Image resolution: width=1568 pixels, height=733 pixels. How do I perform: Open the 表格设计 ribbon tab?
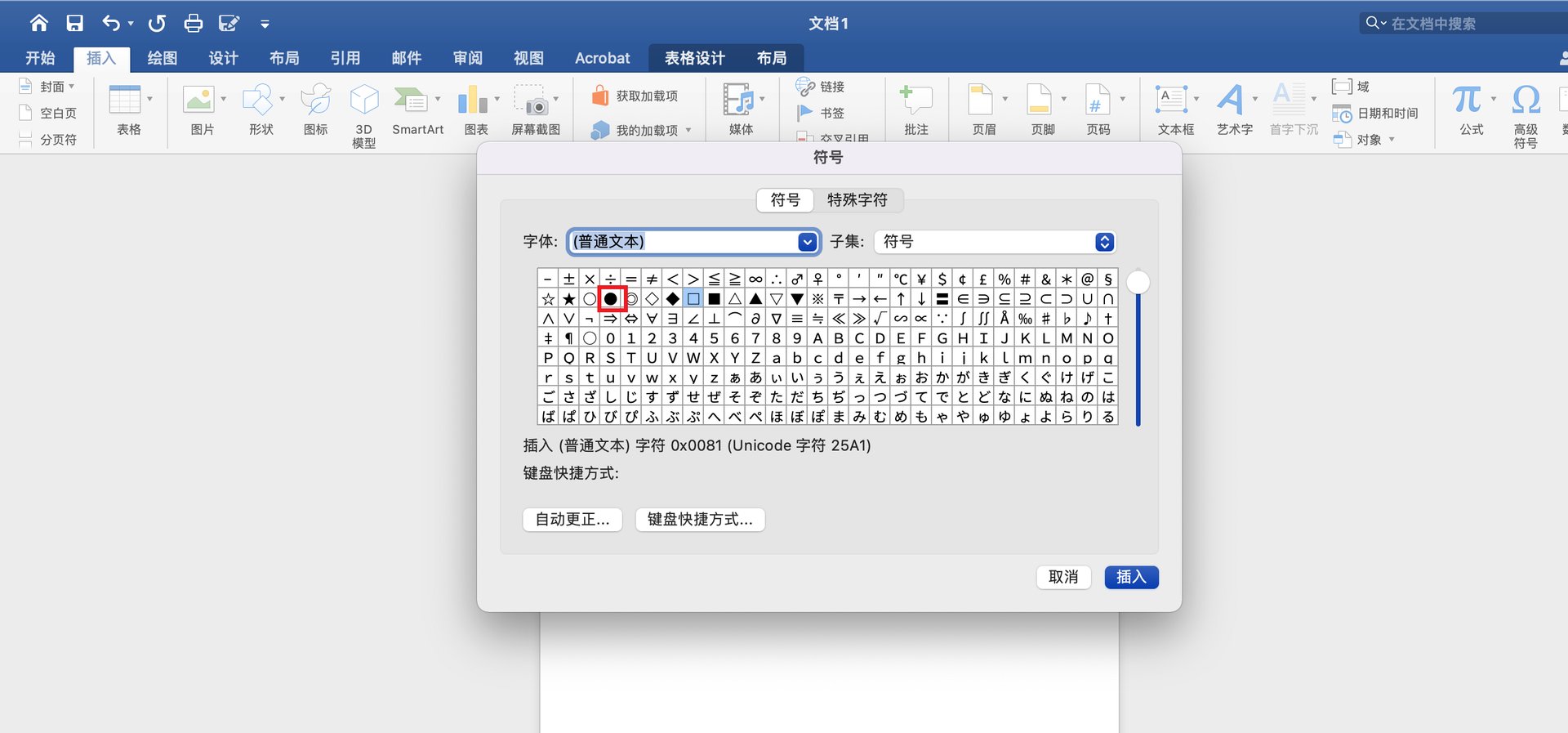pos(694,58)
